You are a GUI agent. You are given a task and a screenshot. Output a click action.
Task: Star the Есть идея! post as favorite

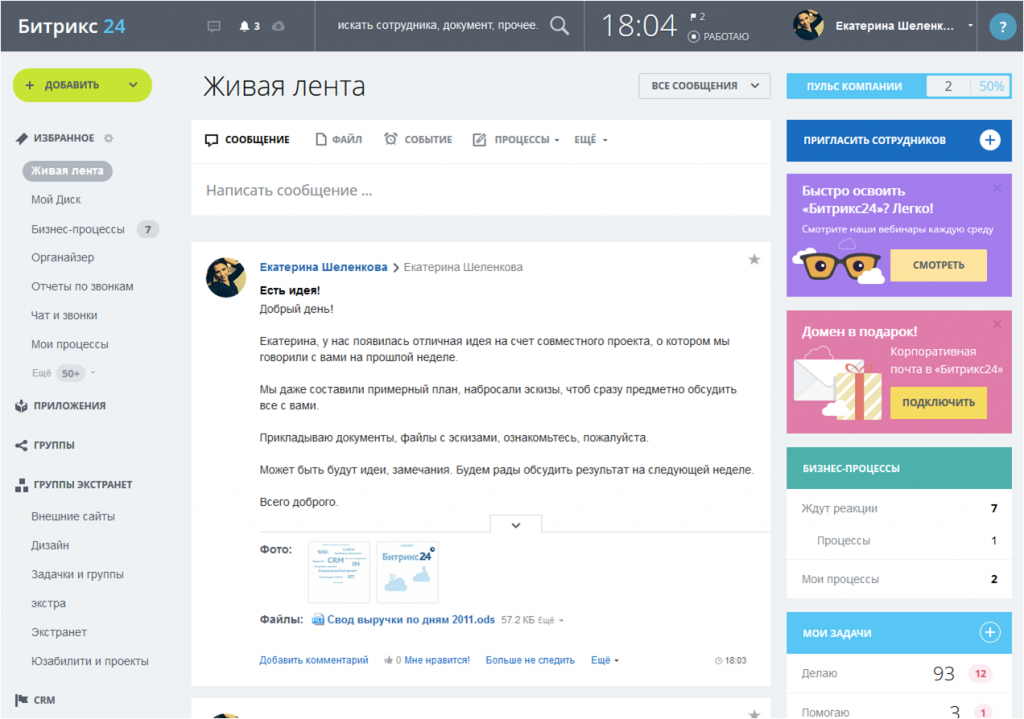754,260
